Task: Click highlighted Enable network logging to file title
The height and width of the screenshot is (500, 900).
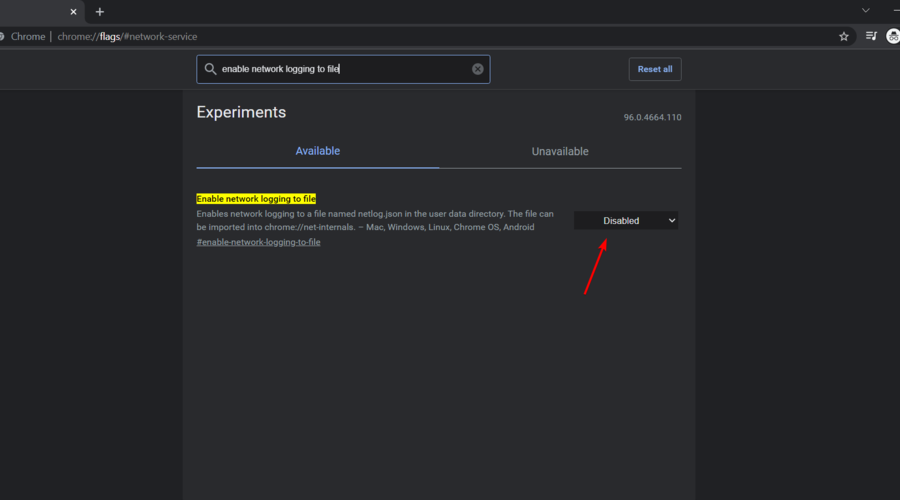Action: coord(256,199)
